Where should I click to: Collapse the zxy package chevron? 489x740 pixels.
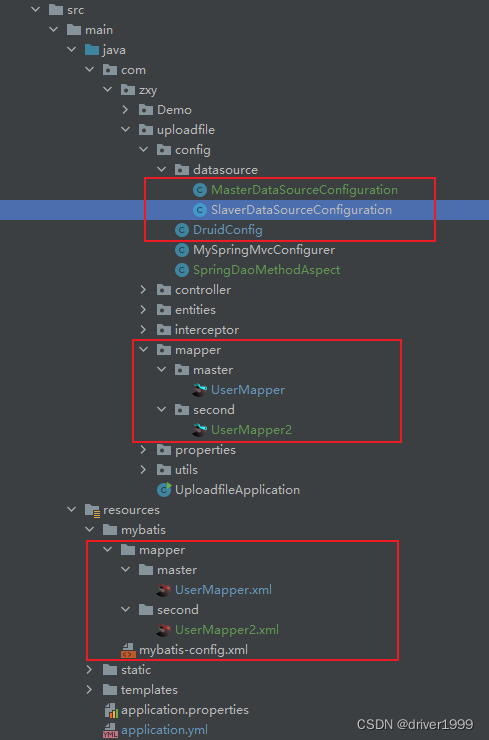[x=107, y=90]
